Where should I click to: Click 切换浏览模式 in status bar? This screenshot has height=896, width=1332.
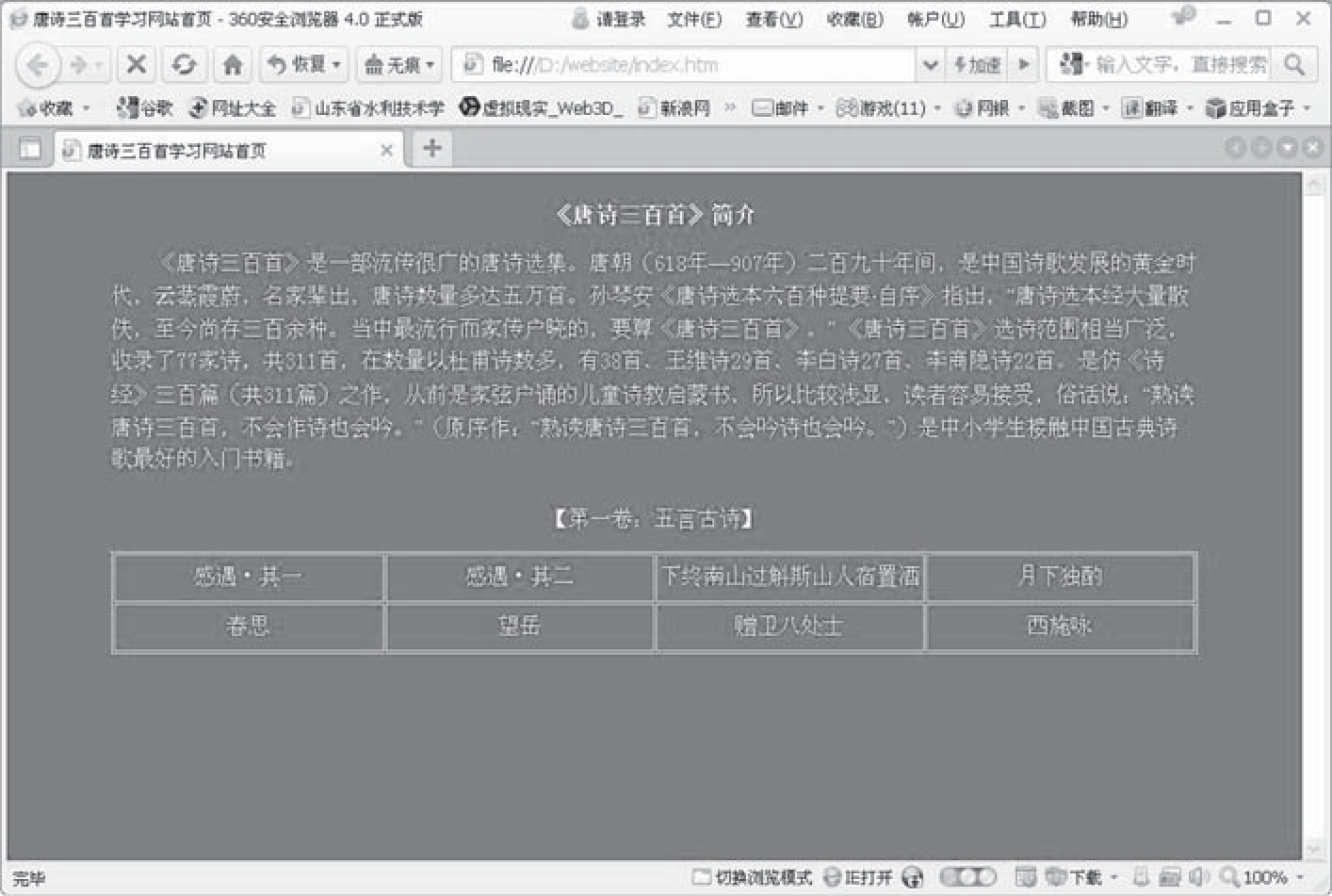point(752,877)
